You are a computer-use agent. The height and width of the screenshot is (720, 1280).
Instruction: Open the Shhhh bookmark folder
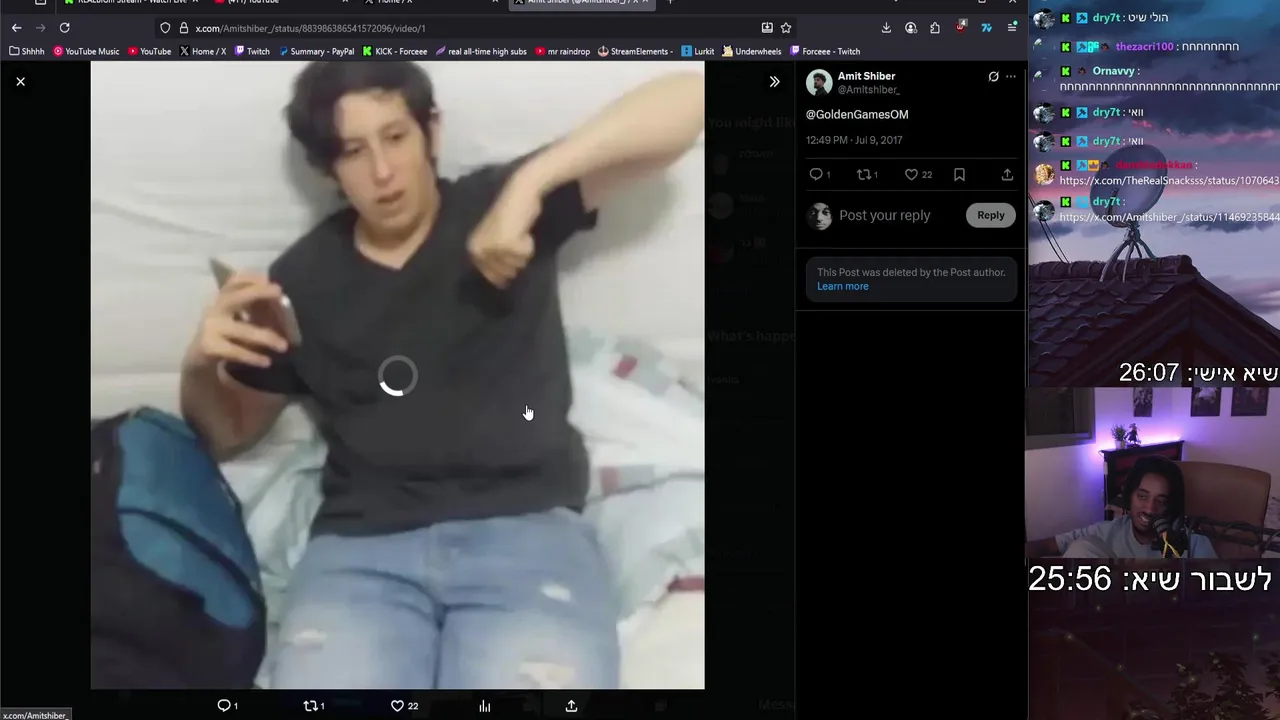[27, 51]
